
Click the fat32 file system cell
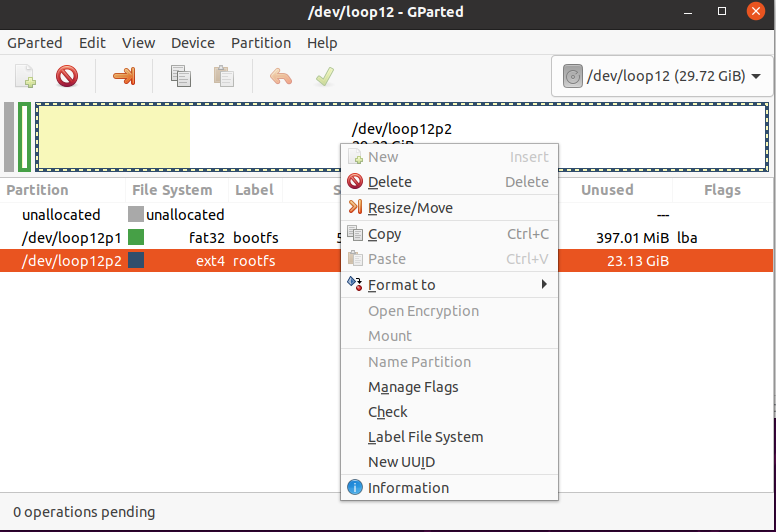point(207,238)
